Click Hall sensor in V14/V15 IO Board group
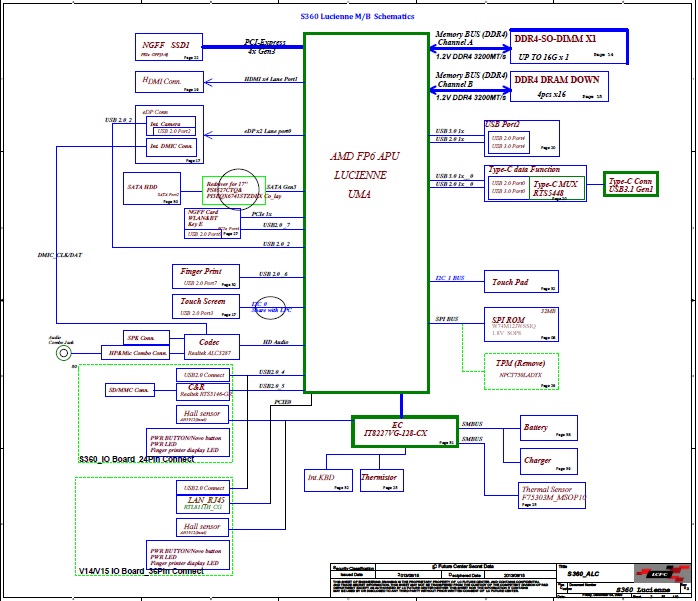 coord(202,527)
